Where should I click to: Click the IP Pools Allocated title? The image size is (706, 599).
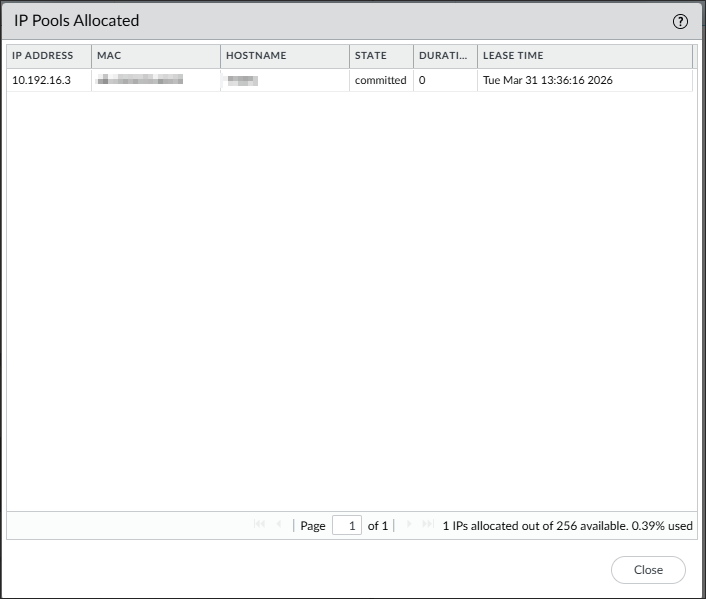pyautogui.click(x=77, y=21)
